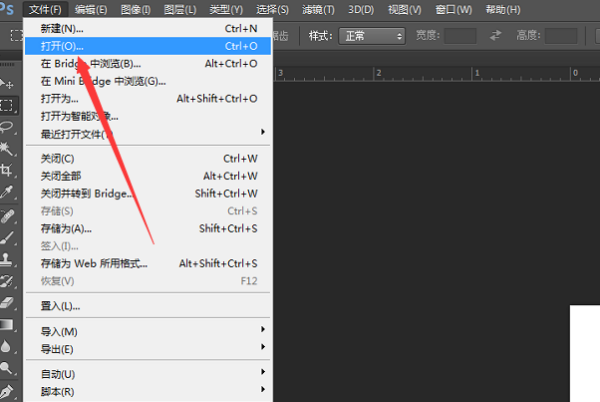
Task: Choose 存储为(A)... menu entry
Action: coord(148,229)
